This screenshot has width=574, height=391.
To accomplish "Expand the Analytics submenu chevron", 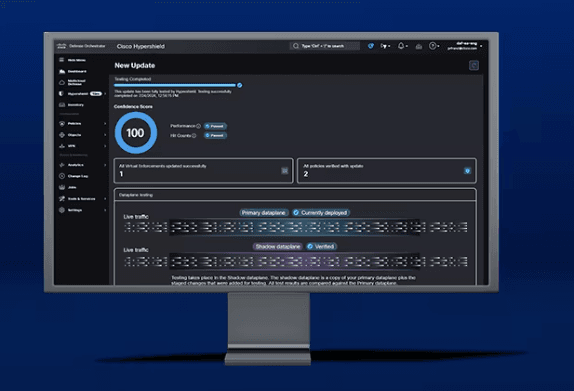I will coord(105,165).
